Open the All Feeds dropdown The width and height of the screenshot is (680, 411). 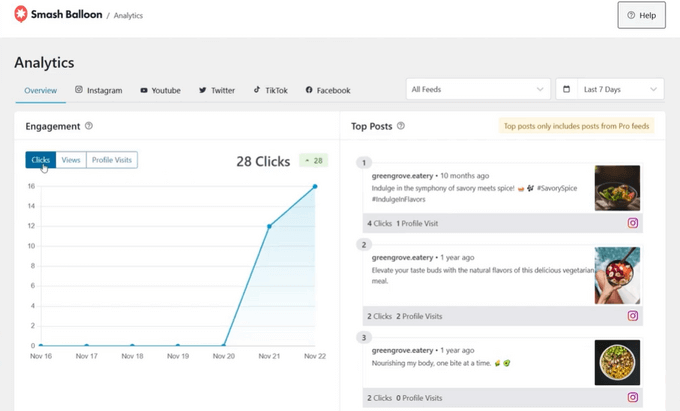tap(478, 89)
